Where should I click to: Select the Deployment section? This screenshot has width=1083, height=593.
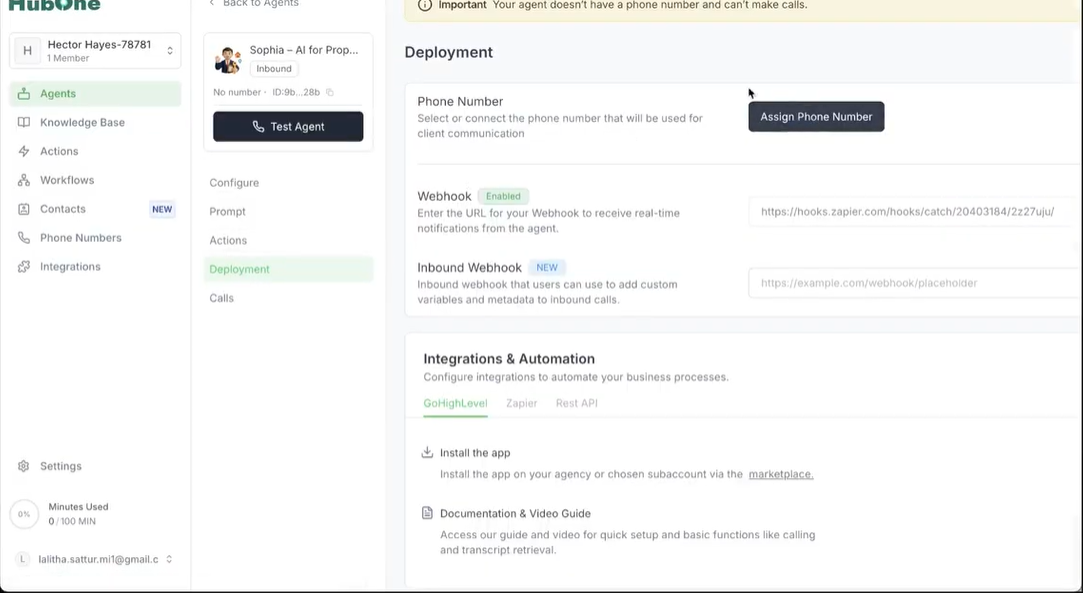coord(288,269)
